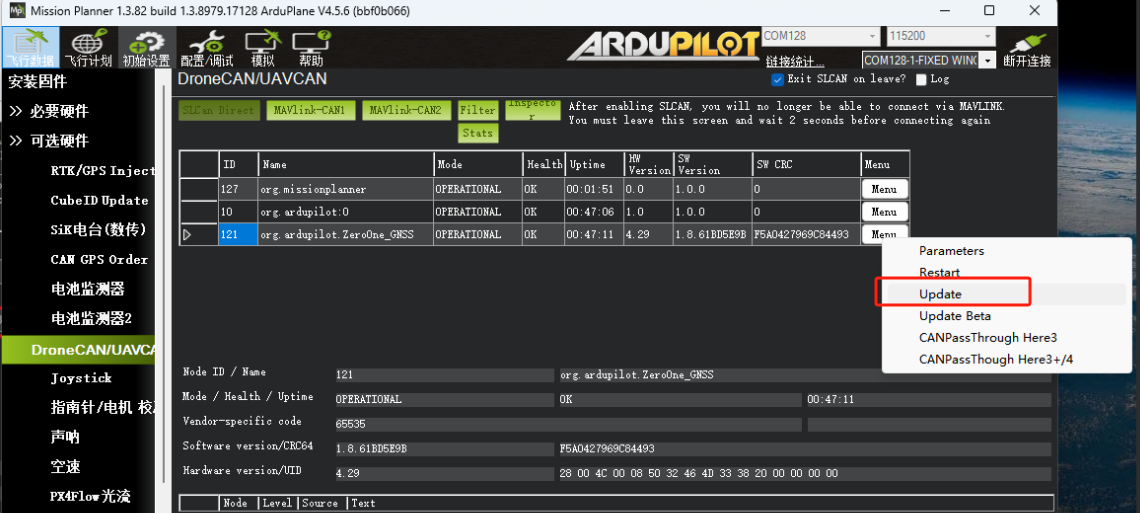Open the 模拟 simulation screen
This screenshot has height=513, width=1140.
tap(262, 47)
